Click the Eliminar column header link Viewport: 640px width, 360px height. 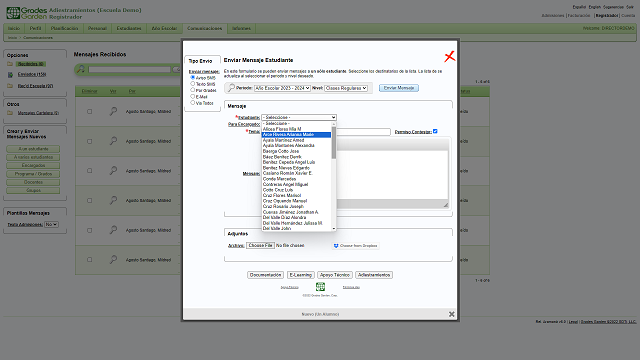pyautogui.click(x=89, y=91)
